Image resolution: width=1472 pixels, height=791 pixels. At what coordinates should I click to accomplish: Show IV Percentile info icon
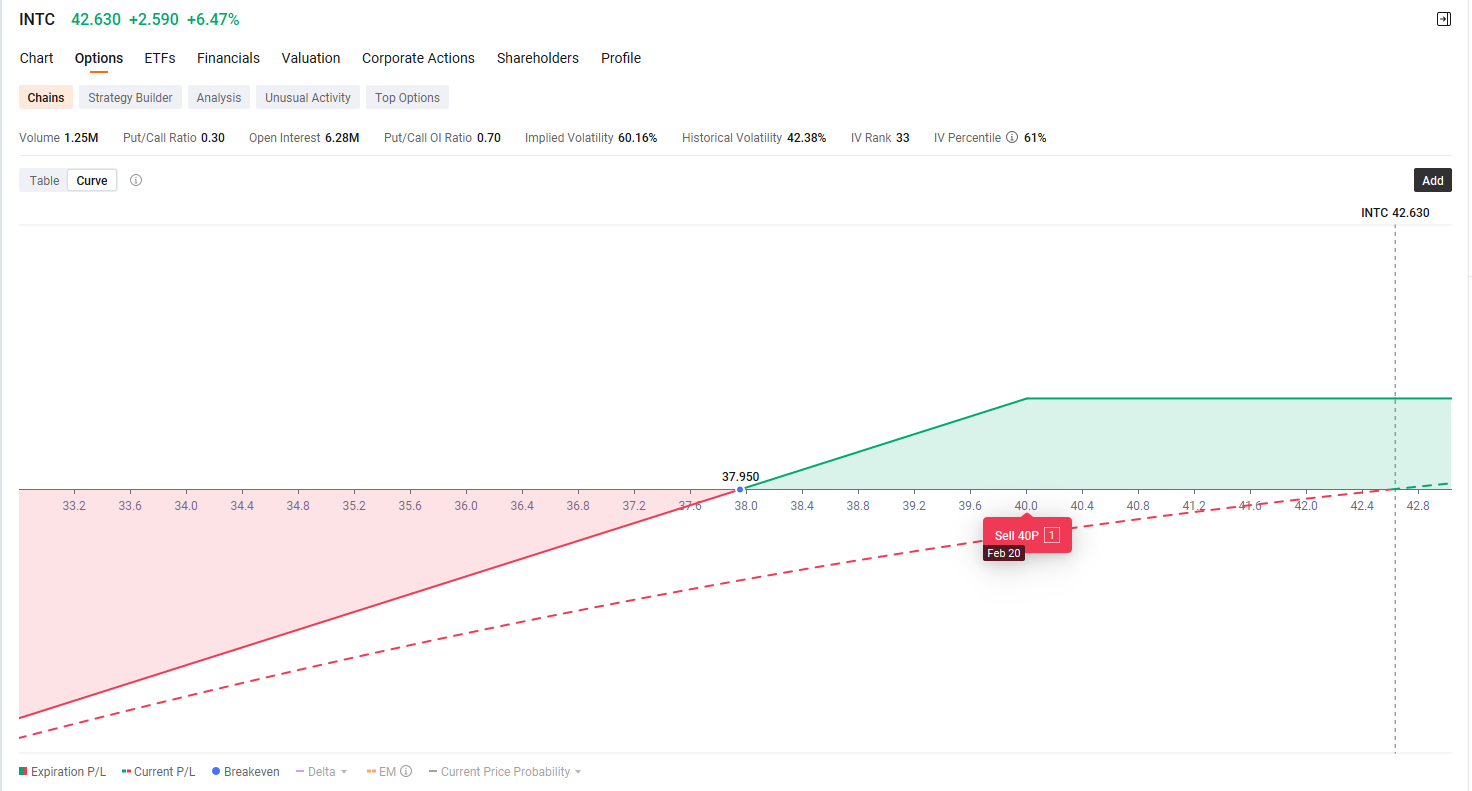pyautogui.click(x=1012, y=138)
